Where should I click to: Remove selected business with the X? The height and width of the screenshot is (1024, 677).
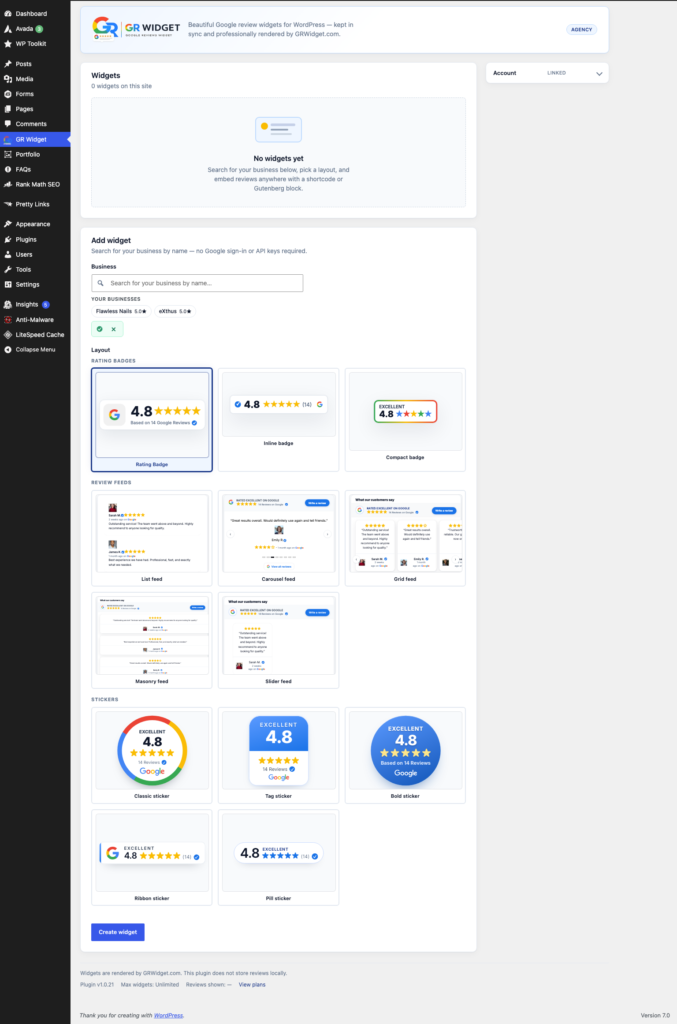(114, 329)
